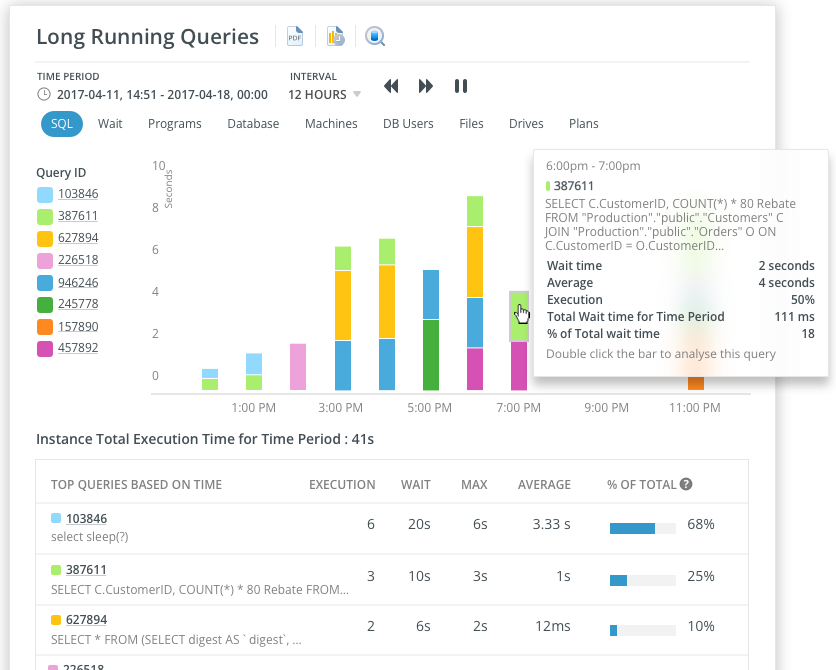Click the 10% progress bar for 627894
This screenshot has height=670, width=836.
[642, 631]
